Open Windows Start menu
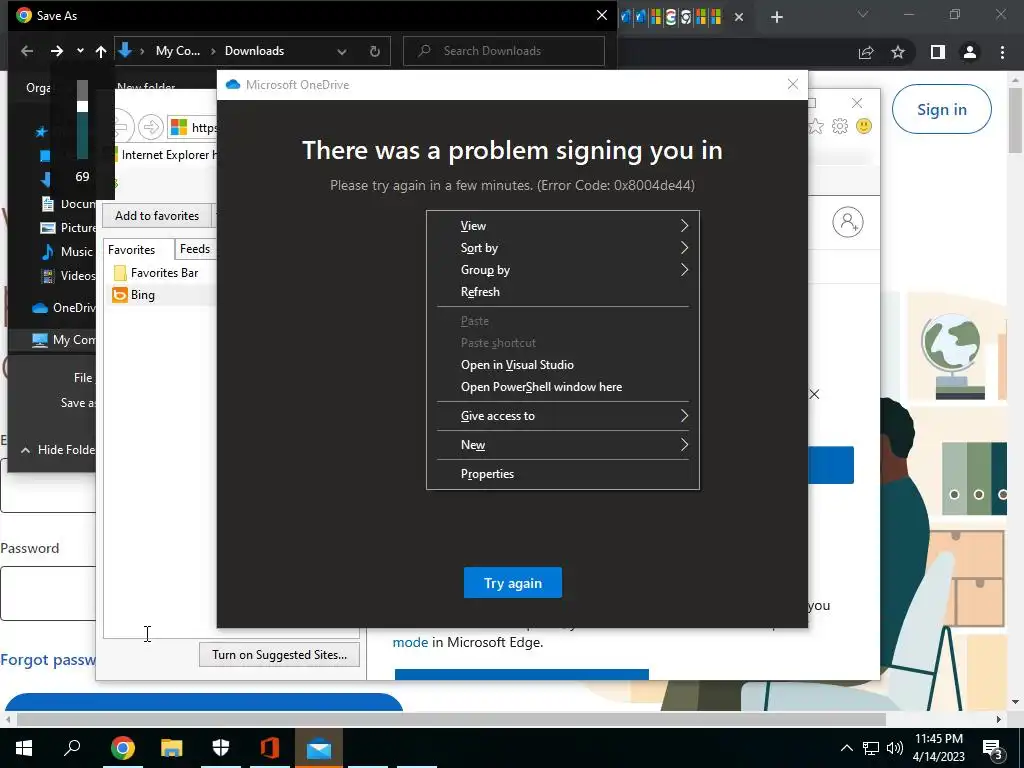This screenshot has height=768, width=1024. (x=24, y=748)
